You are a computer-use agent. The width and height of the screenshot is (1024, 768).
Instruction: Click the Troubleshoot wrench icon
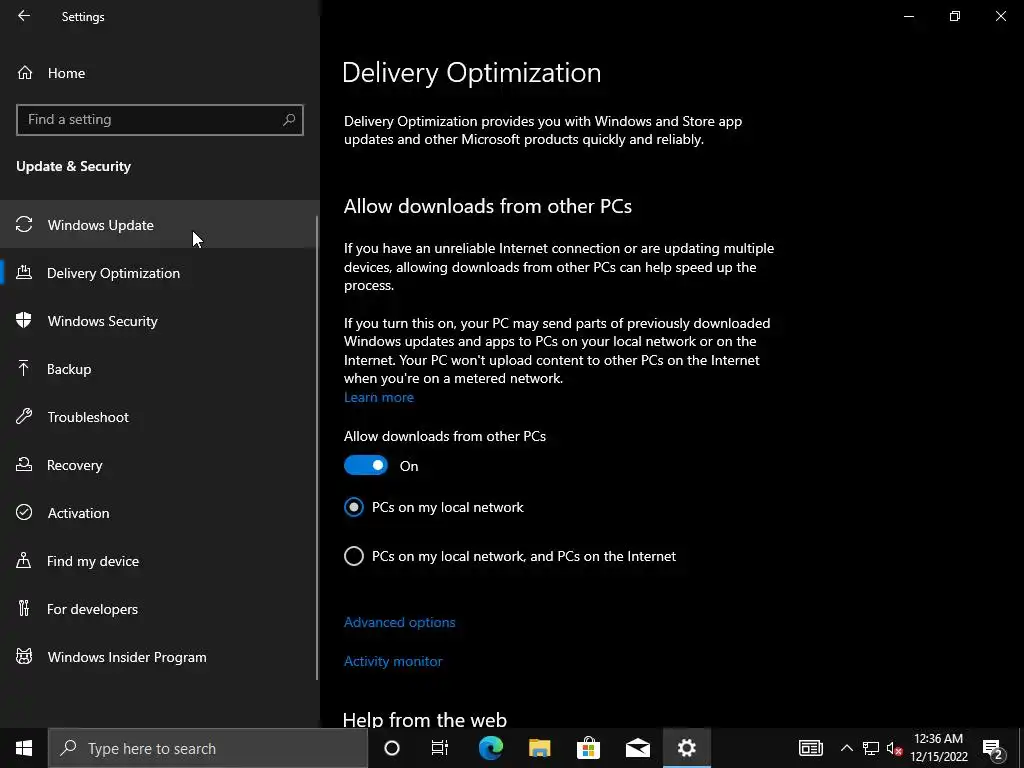point(24,417)
